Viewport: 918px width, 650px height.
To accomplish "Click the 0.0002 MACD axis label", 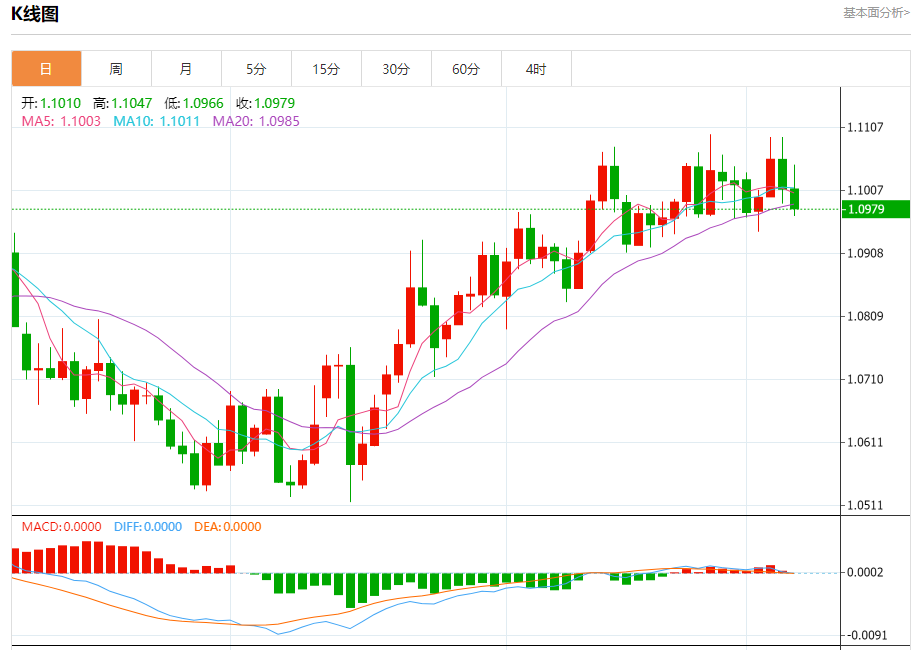I will pyautogui.click(x=865, y=572).
